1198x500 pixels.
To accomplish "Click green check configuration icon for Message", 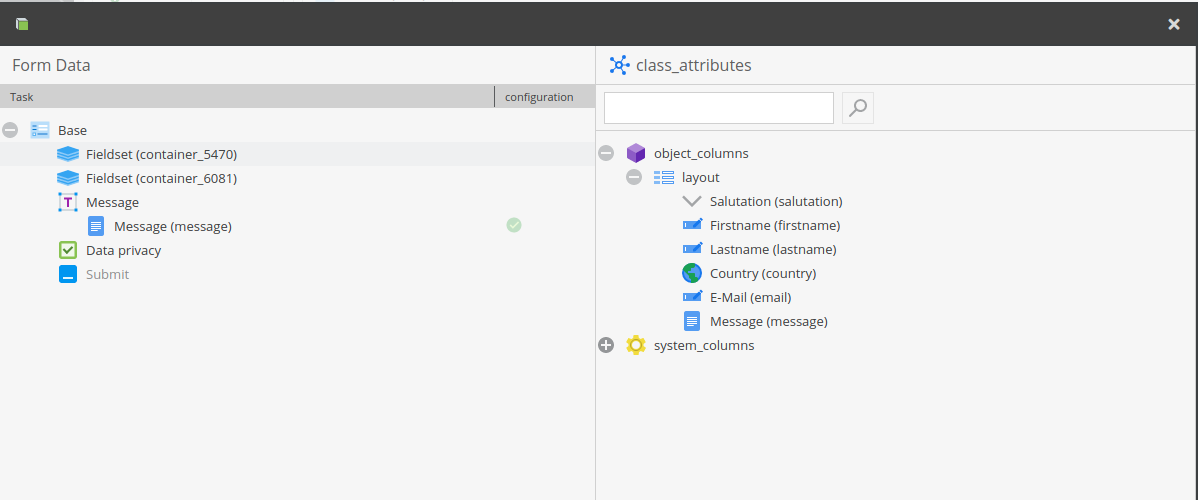I will point(514,225).
